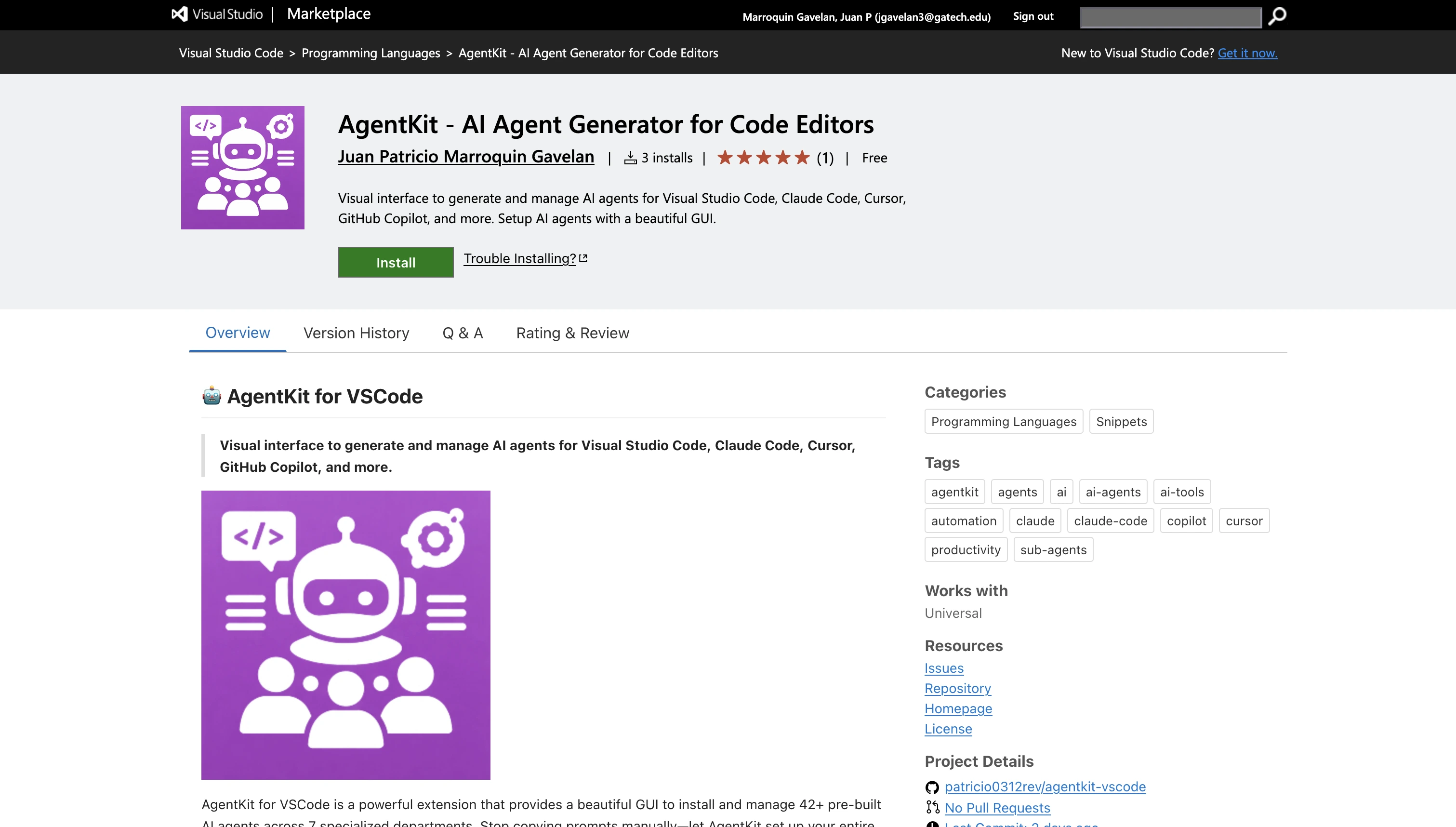Image resolution: width=1456 pixels, height=827 pixels.
Task: Select the Programming Languages category
Action: pyautogui.click(x=1004, y=421)
